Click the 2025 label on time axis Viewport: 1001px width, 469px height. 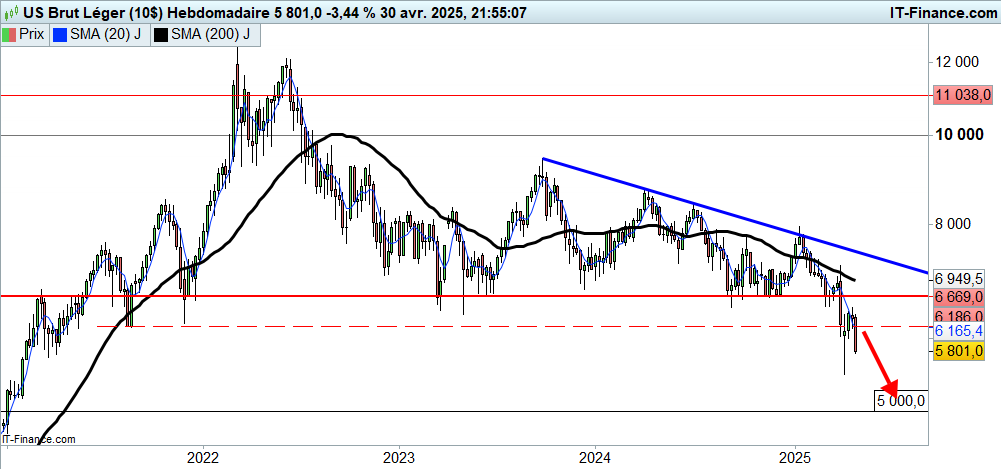[x=795, y=457]
